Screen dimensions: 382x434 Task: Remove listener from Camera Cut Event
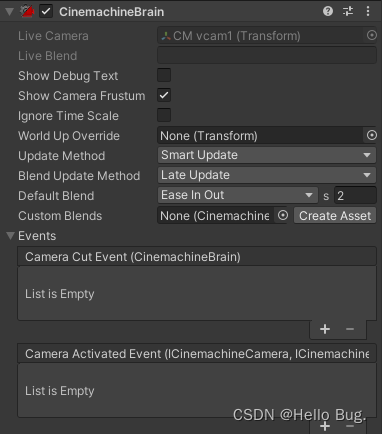pyautogui.click(x=350, y=329)
